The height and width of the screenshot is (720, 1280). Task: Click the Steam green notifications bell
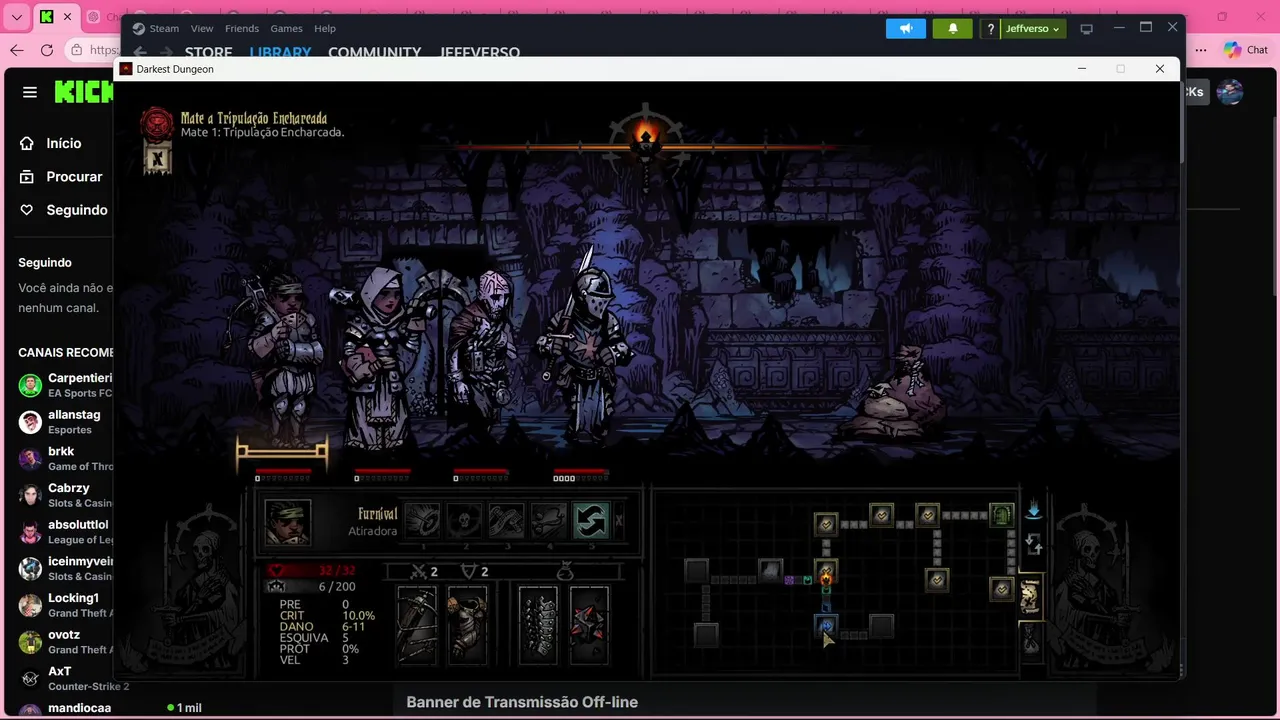click(953, 28)
